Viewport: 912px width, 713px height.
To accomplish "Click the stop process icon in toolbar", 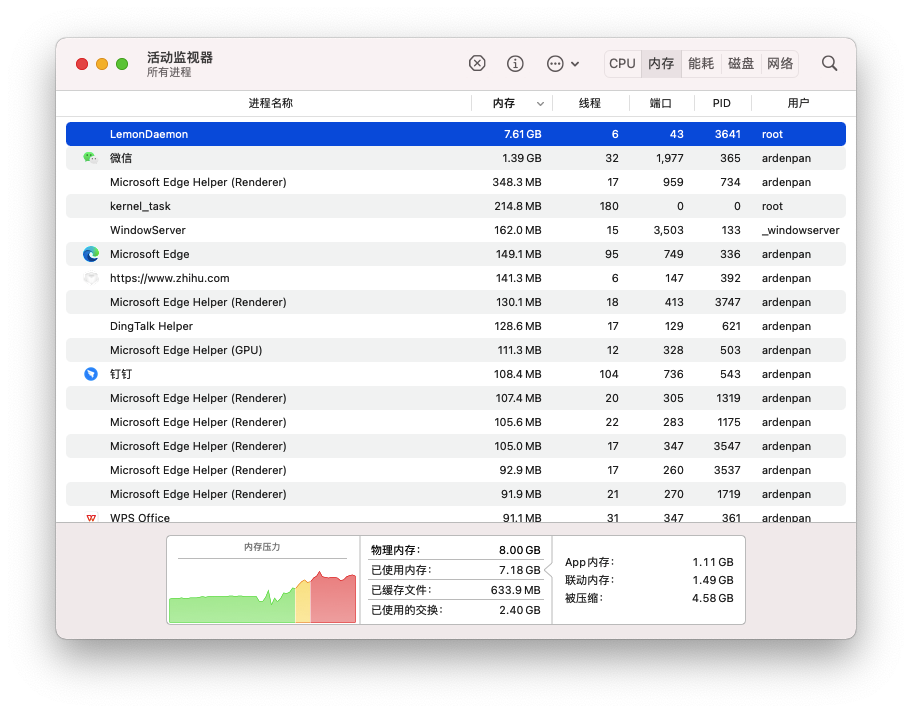I will tap(477, 63).
